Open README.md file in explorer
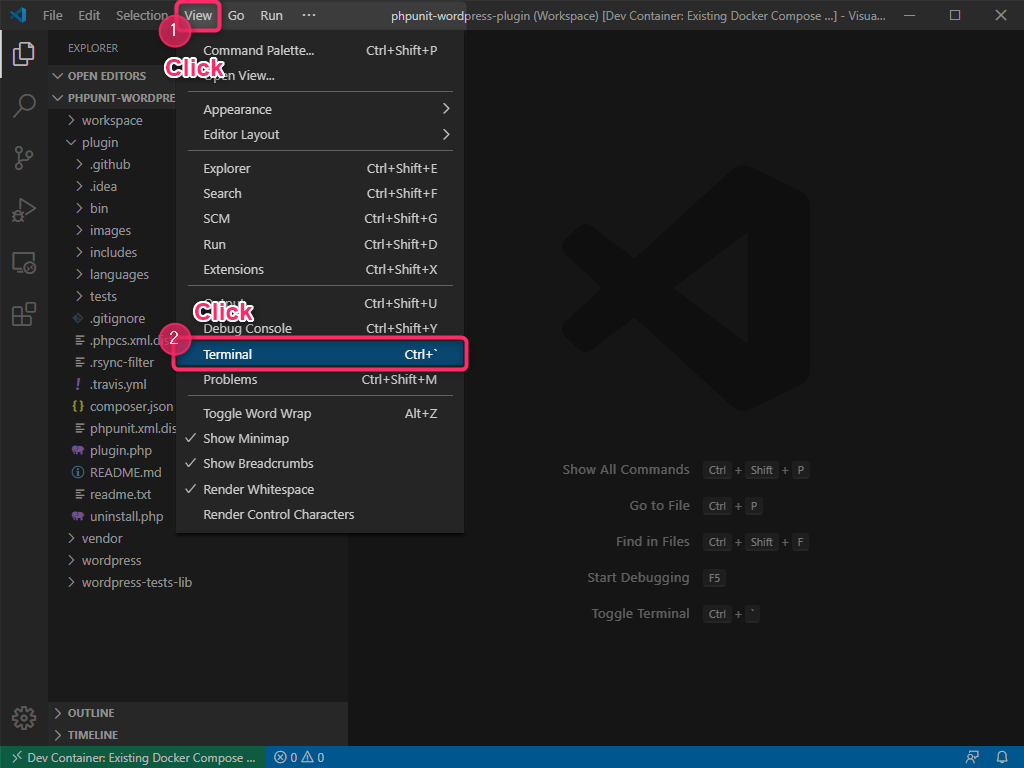The image size is (1024, 768). (x=125, y=472)
